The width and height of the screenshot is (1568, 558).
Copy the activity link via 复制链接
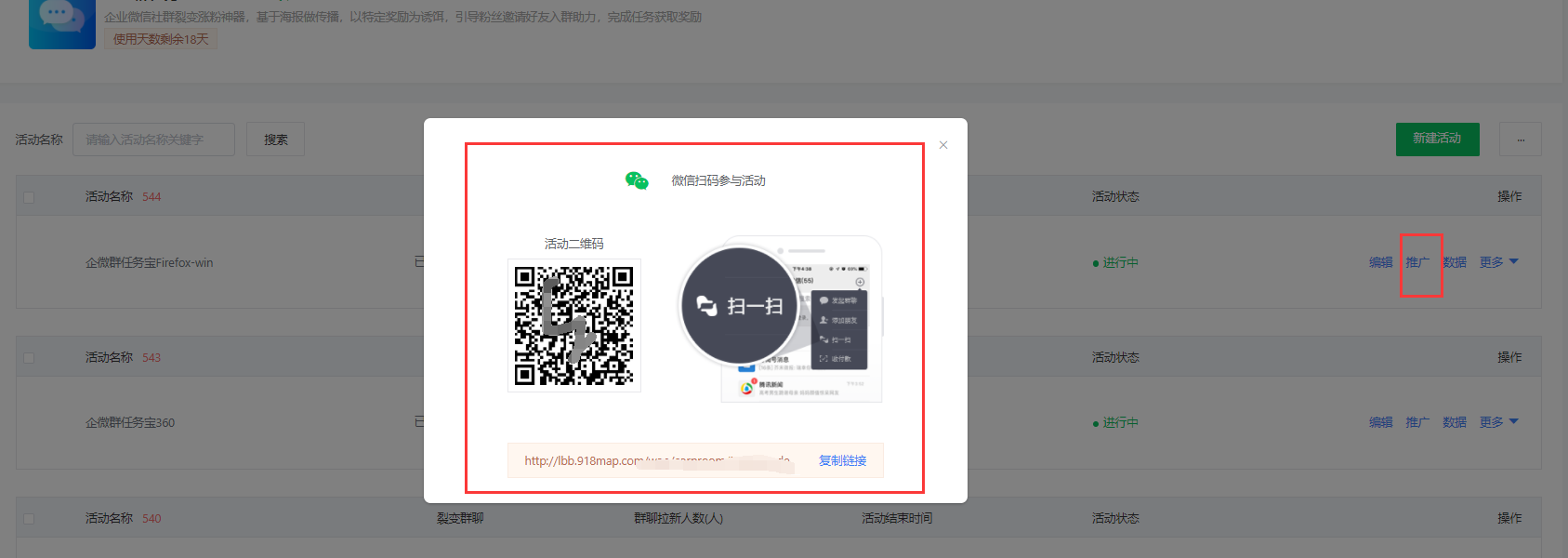point(842,460)
